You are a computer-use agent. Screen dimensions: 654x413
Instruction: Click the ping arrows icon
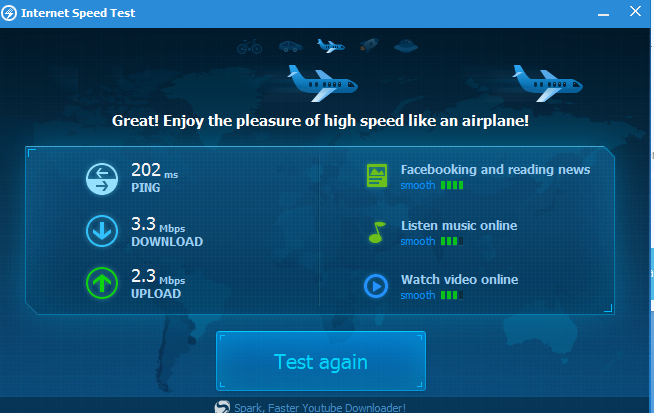[x=102, y=179]
